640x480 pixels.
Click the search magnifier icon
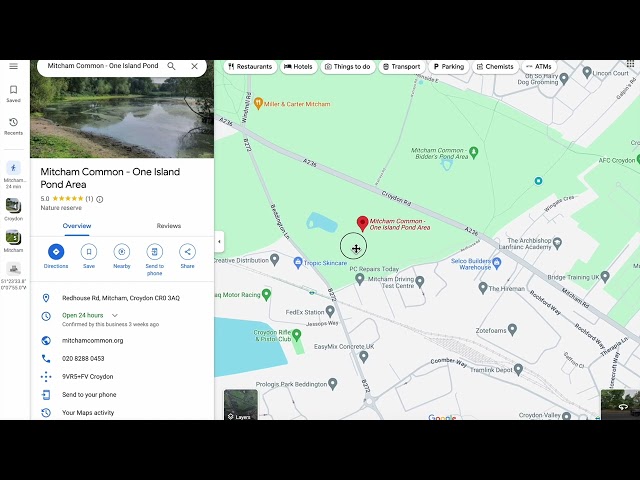pyautogui.click(x=171, y=66)
